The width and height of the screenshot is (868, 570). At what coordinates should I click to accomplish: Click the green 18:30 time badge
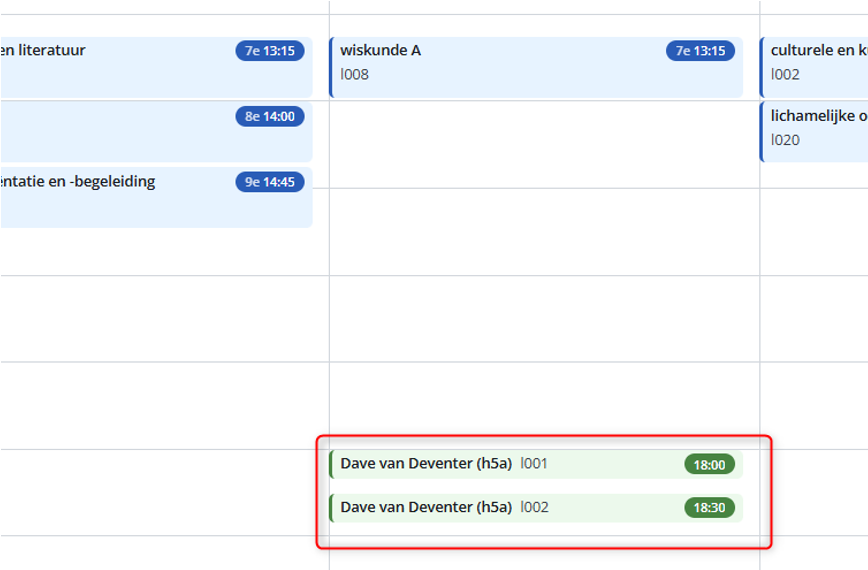[x=709, y=508]
